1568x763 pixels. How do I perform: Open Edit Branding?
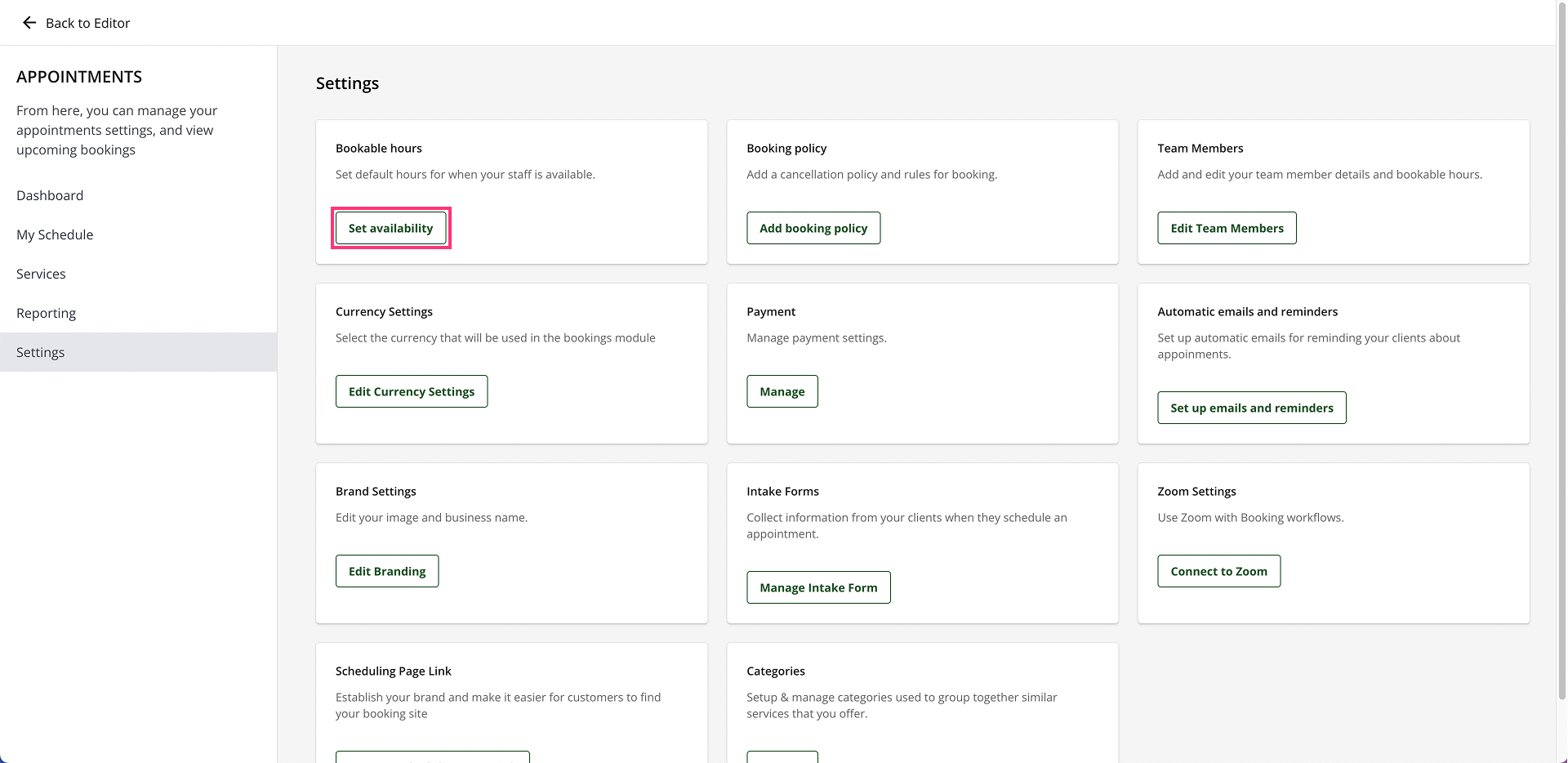387,571
